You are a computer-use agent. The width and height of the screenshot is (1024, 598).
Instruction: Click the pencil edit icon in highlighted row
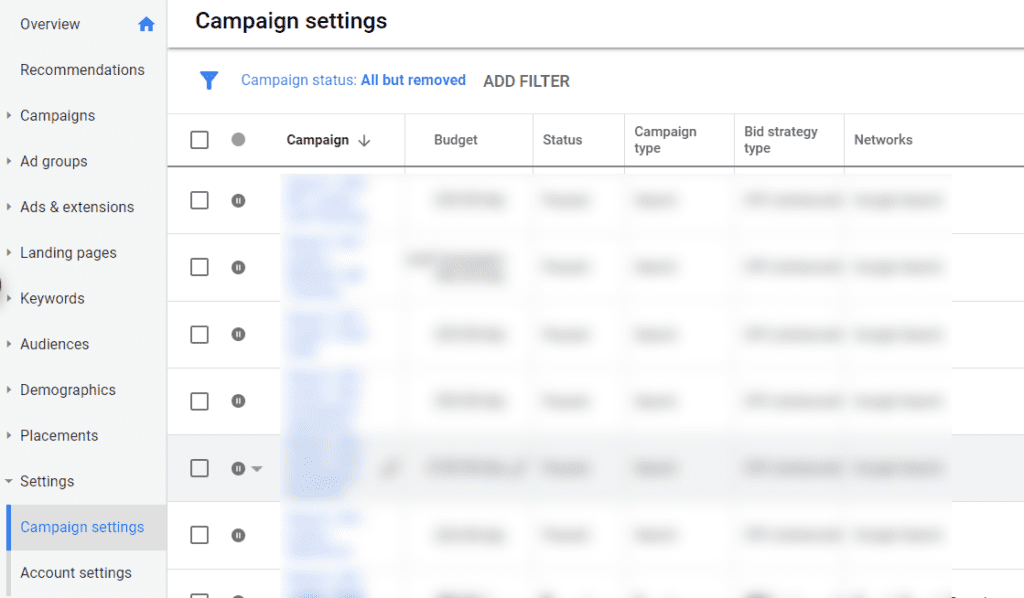389,468
